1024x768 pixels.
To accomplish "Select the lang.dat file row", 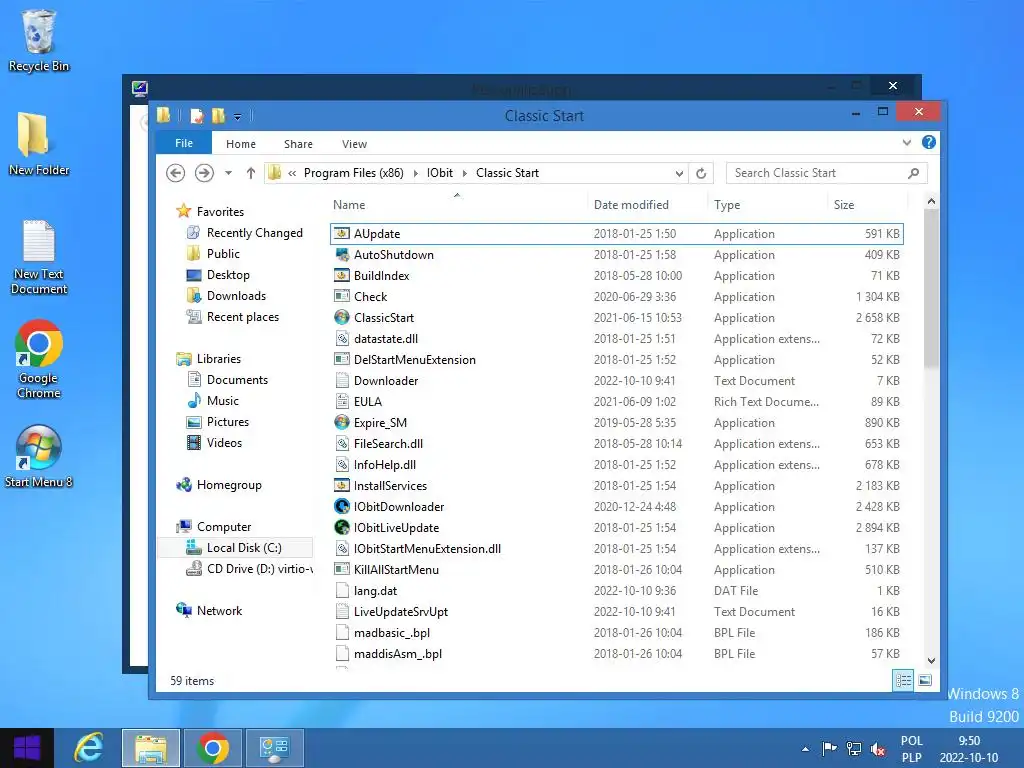I will [x=617, y=590].
